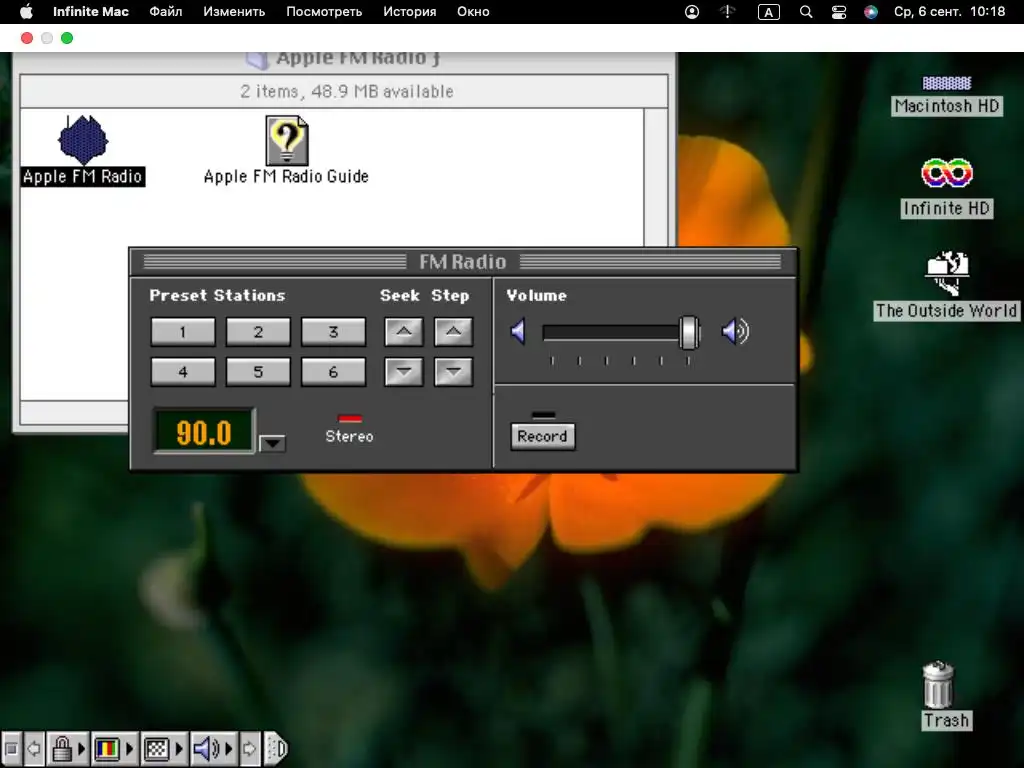Open Control Center in the menu bar

pos(839,12)
